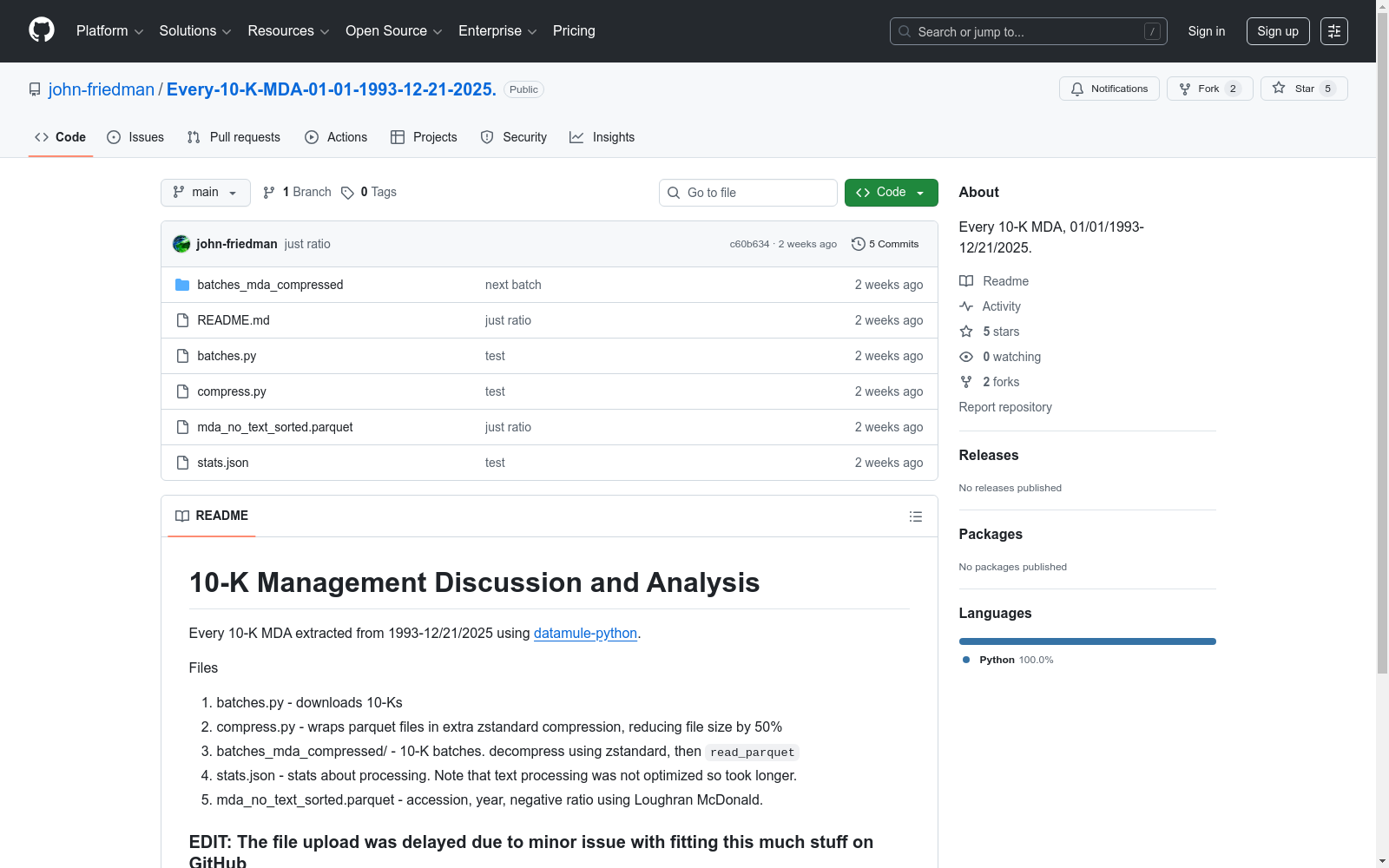Click the book icon next to Readme
The height and width of the screenshot is (868, 1389).
click(x=966, y=281)
